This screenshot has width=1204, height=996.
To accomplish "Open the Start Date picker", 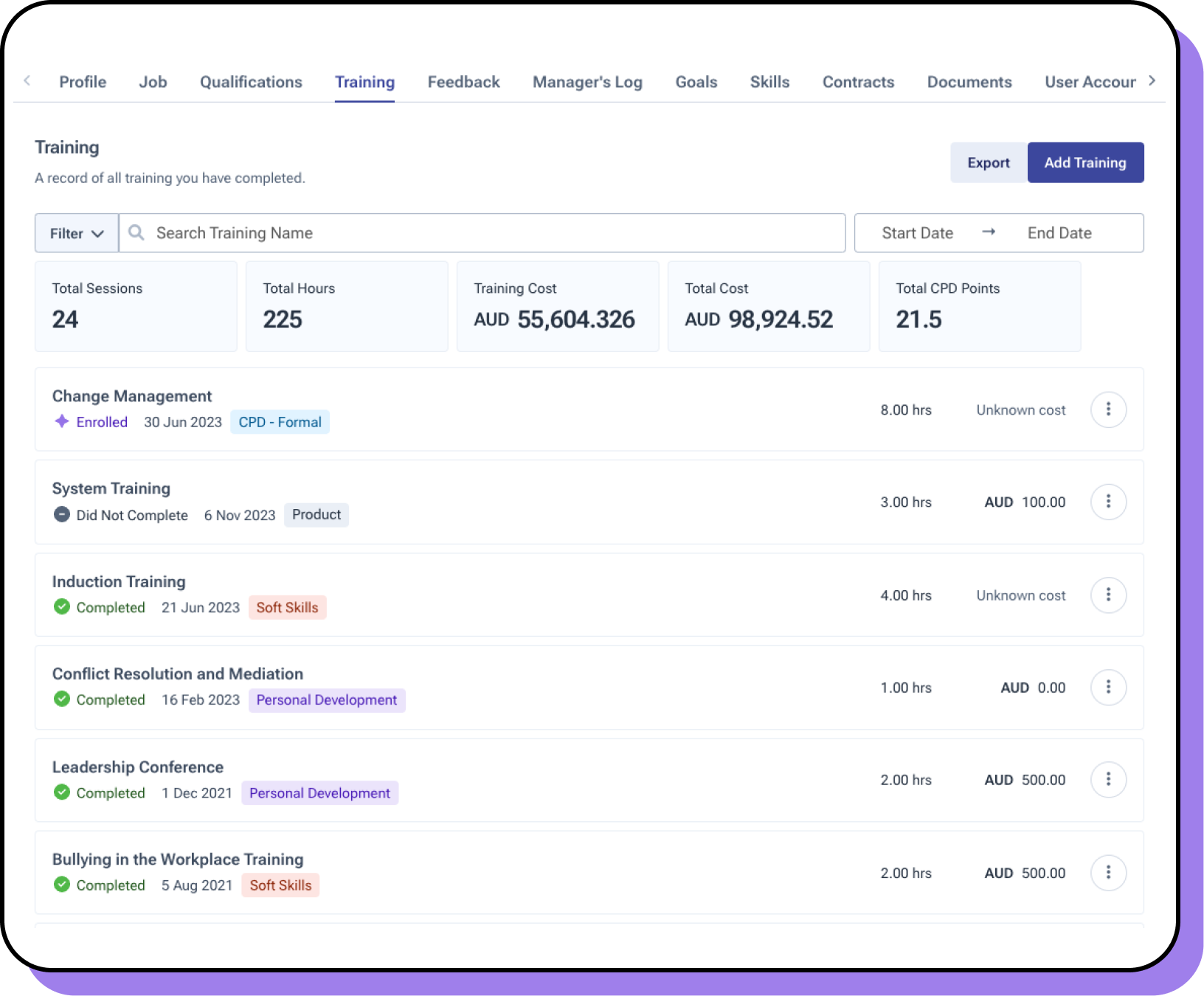I will tap(917, 233).
